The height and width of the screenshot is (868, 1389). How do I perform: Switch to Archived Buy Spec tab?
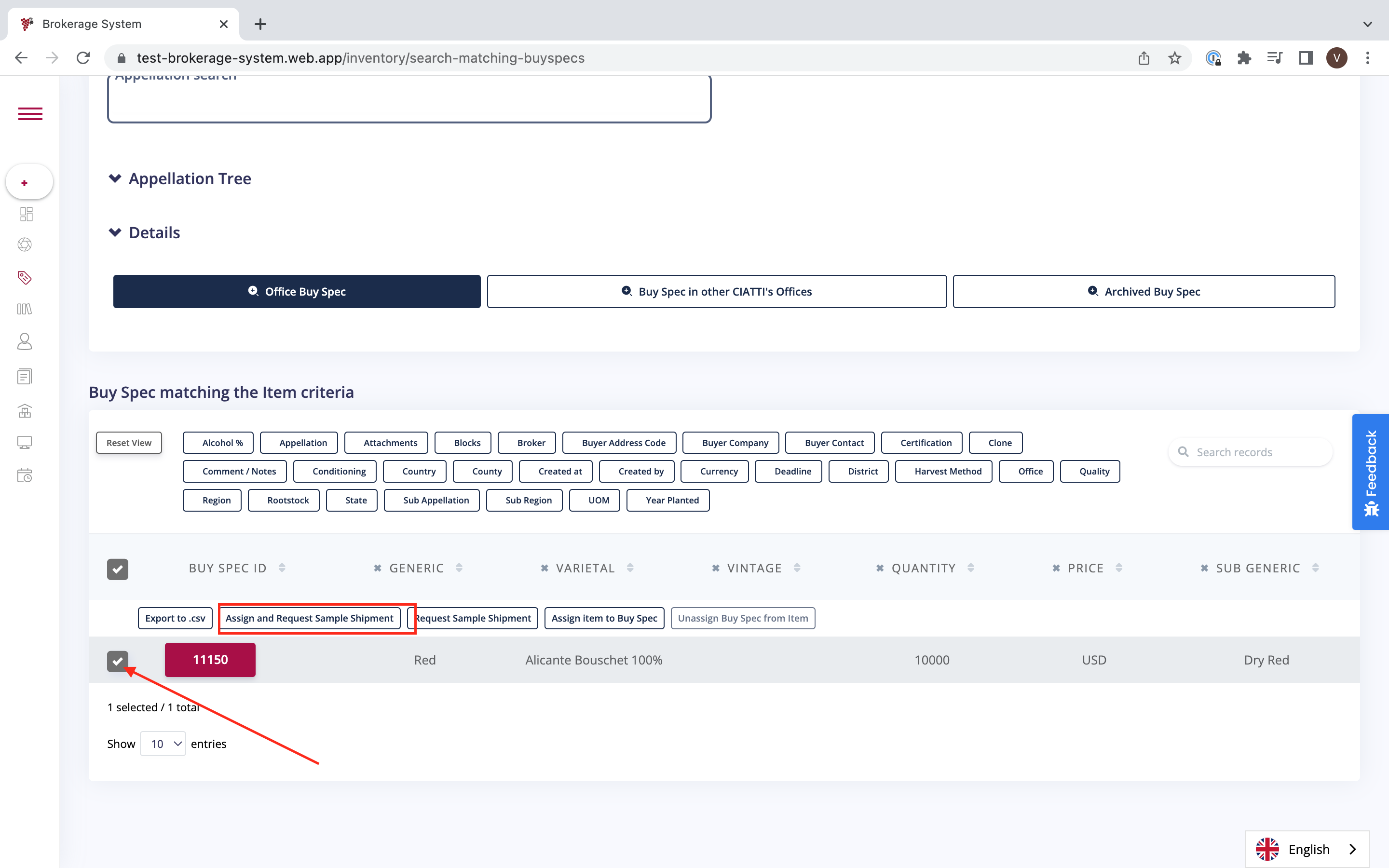coord(1144,292)
